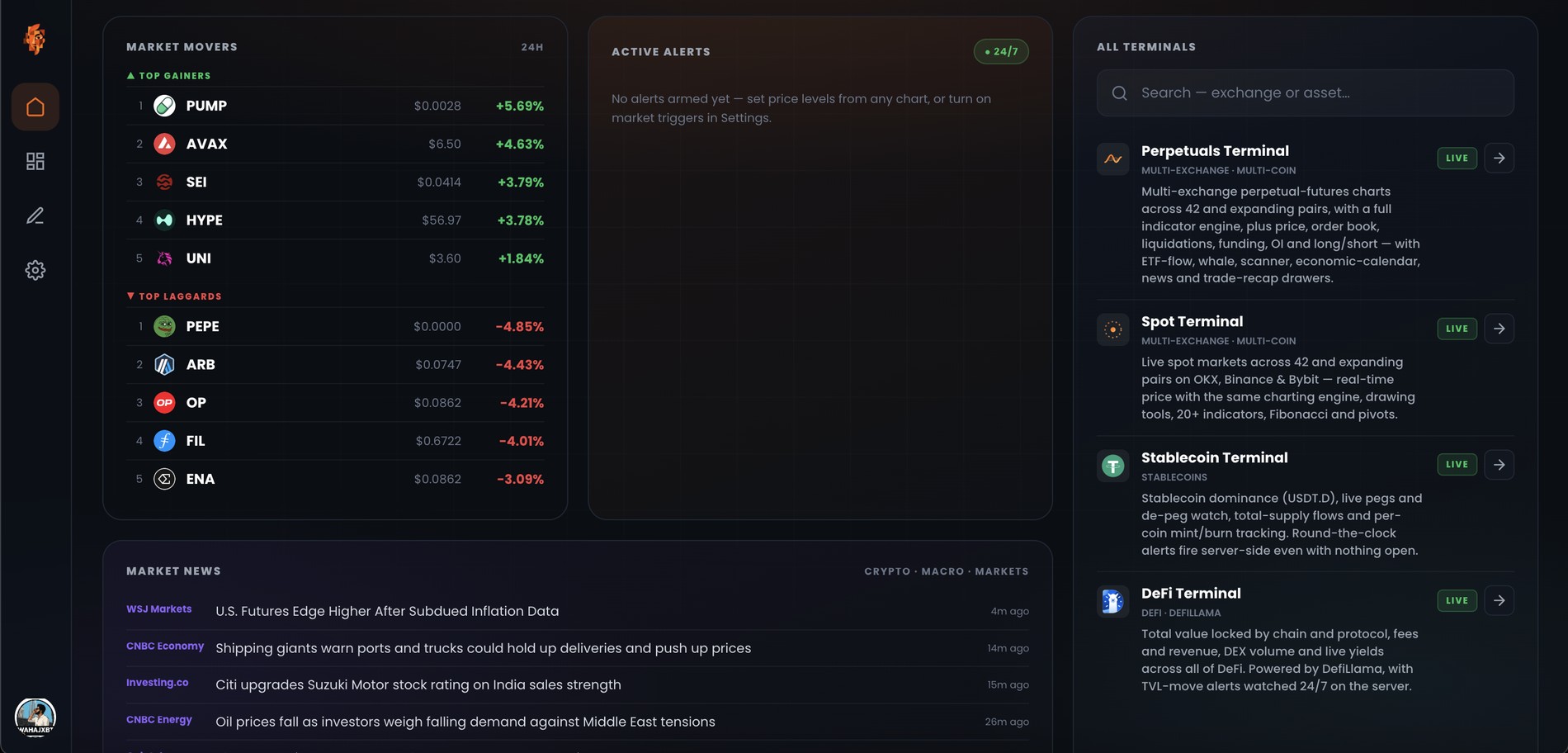Click the CNBC Energy source label
Viewport: 1568px width, 753px height.
point(159,720)
